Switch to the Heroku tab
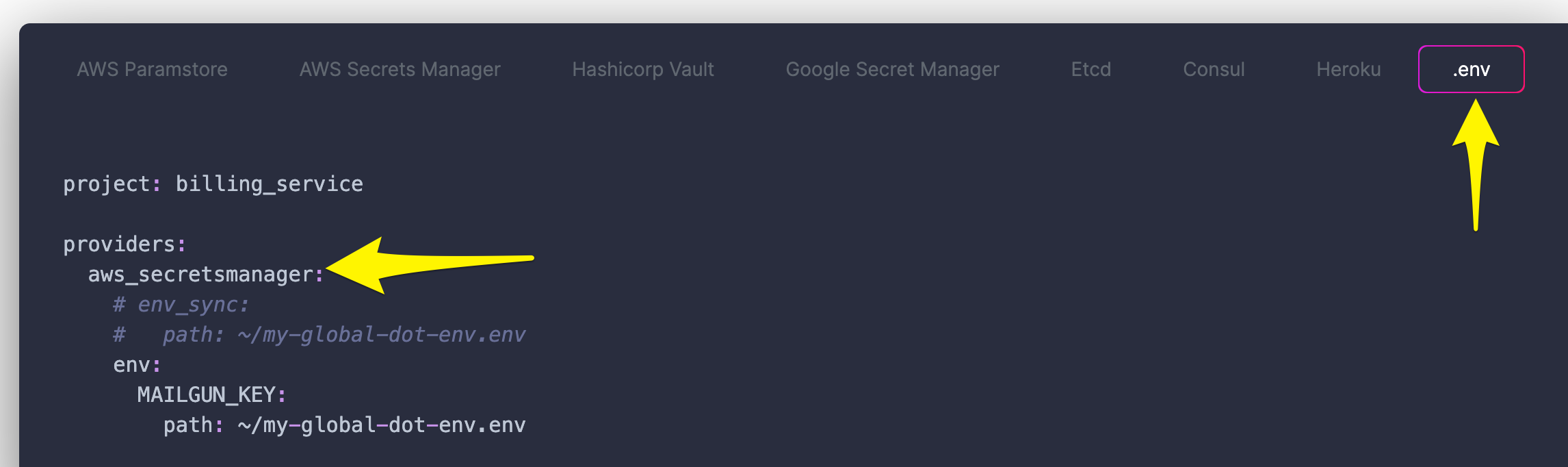 [x=1348, y=68]
